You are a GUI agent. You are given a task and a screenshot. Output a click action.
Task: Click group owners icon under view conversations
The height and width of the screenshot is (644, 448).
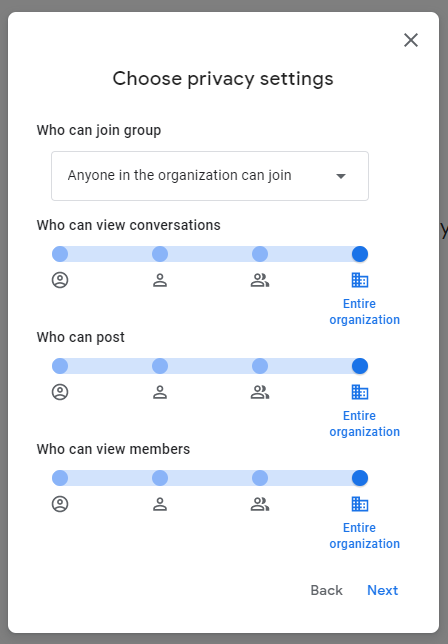(60, 280)
